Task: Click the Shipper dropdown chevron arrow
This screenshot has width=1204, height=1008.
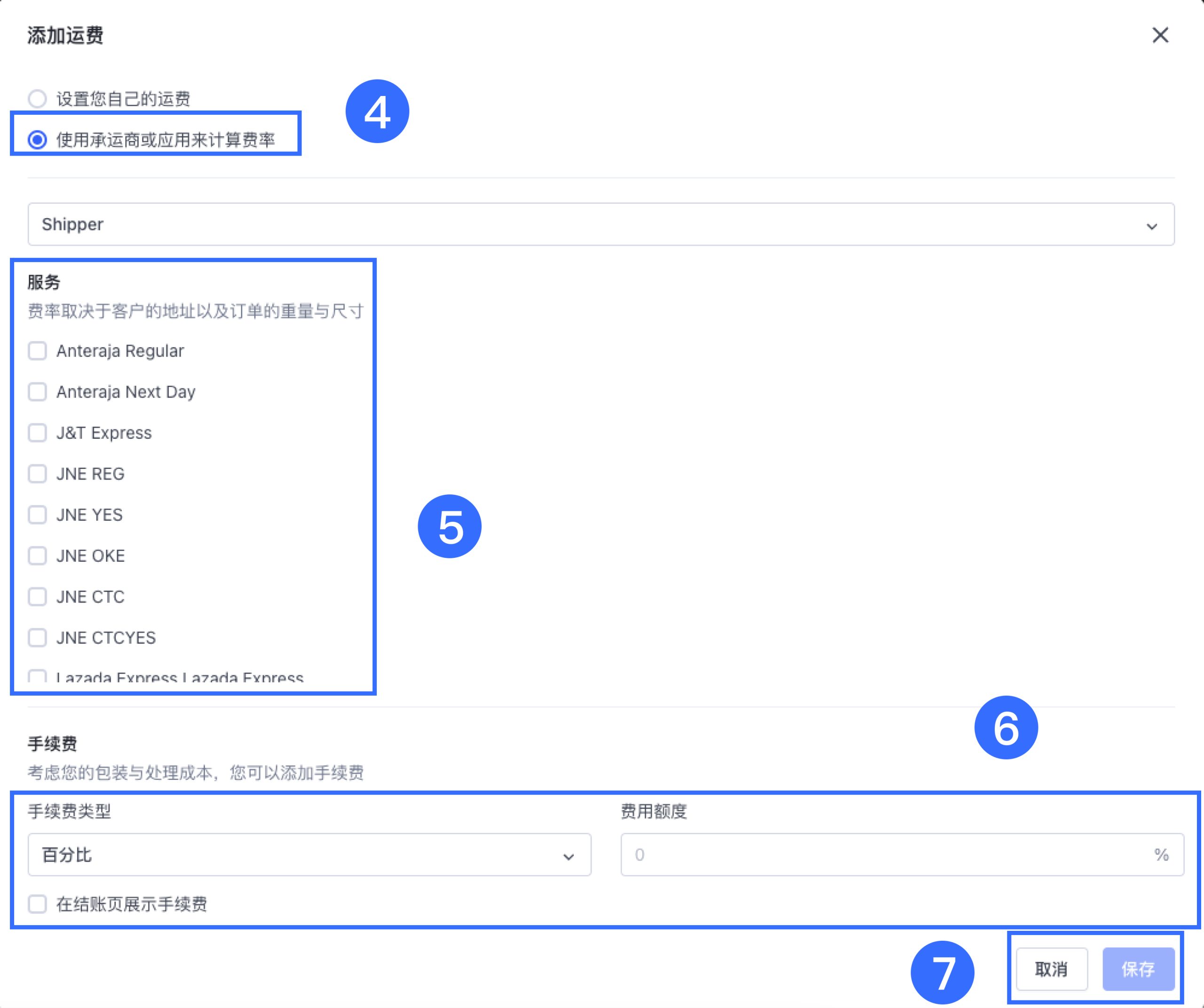Action: [1151, 226]
